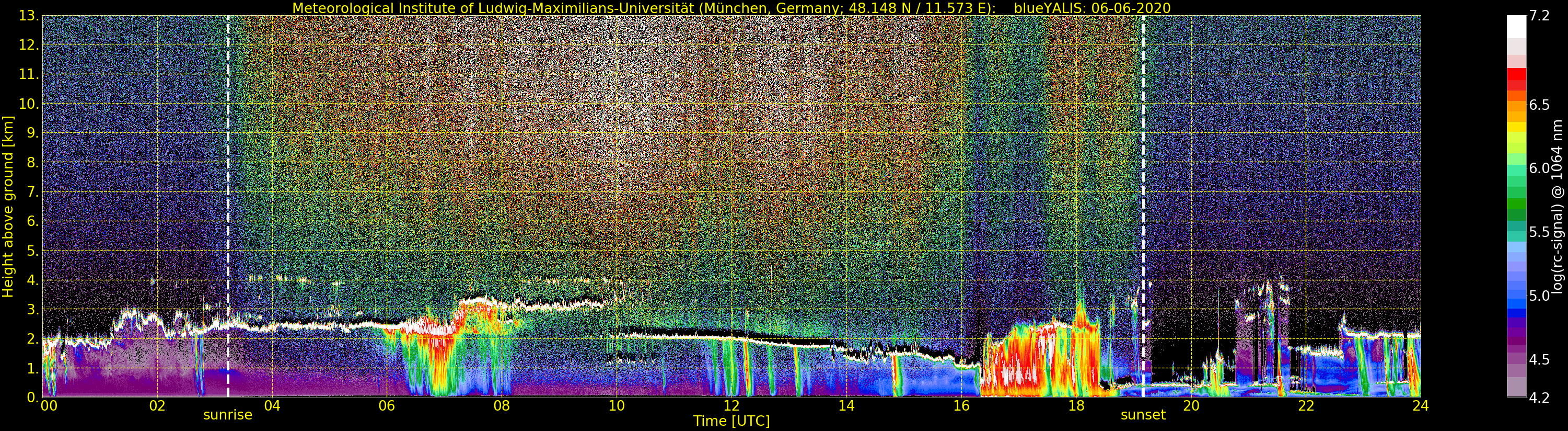Image resolution: width=1568 pixels, height=431 pixels.
Task: Click the time tick label '12'
Action: [x=731, y=406]
